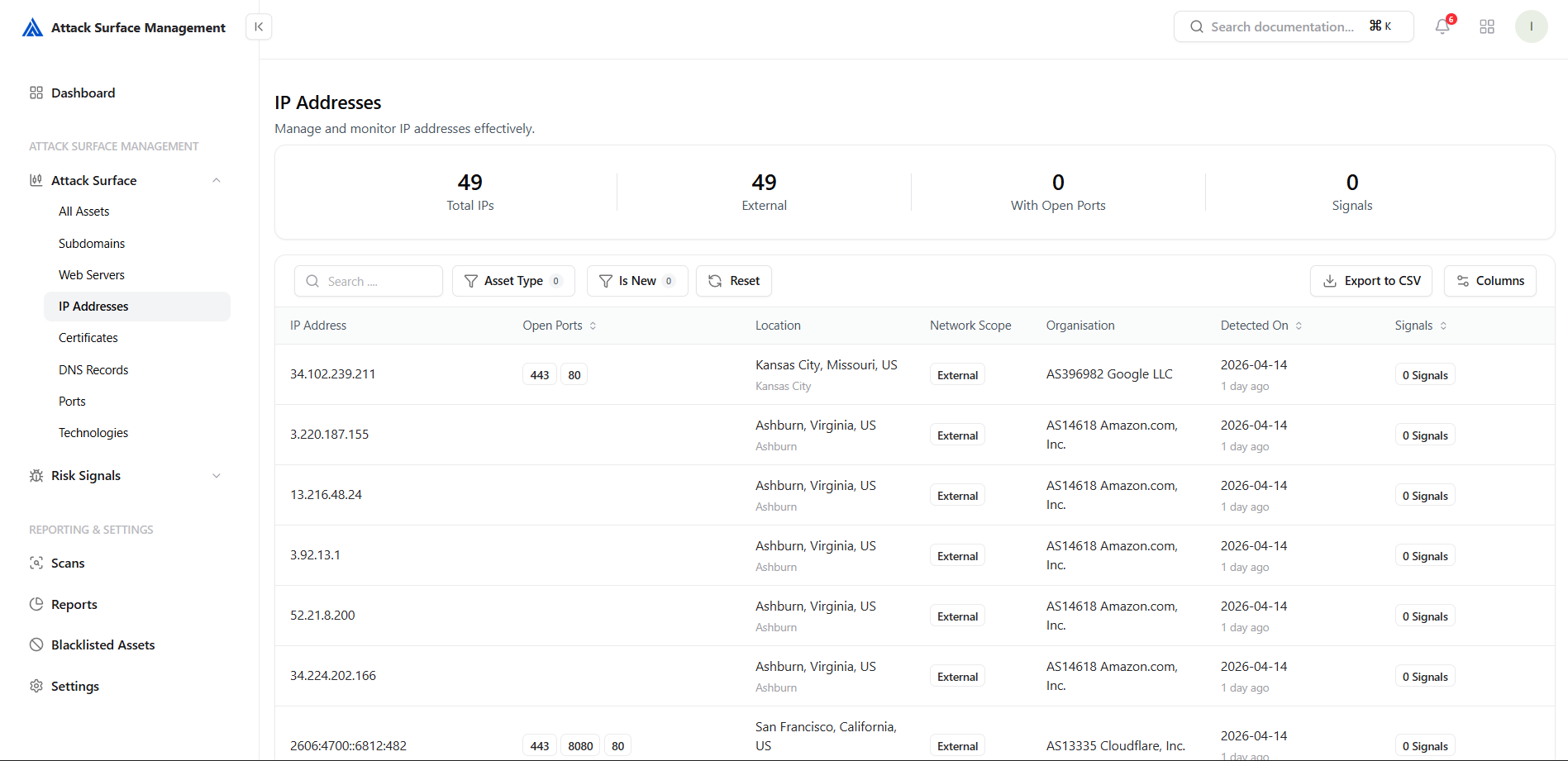Click 0 Signals badge for 34.224.202.166
Viewport: 1568px width, 761px height.
coord(1425,677)
